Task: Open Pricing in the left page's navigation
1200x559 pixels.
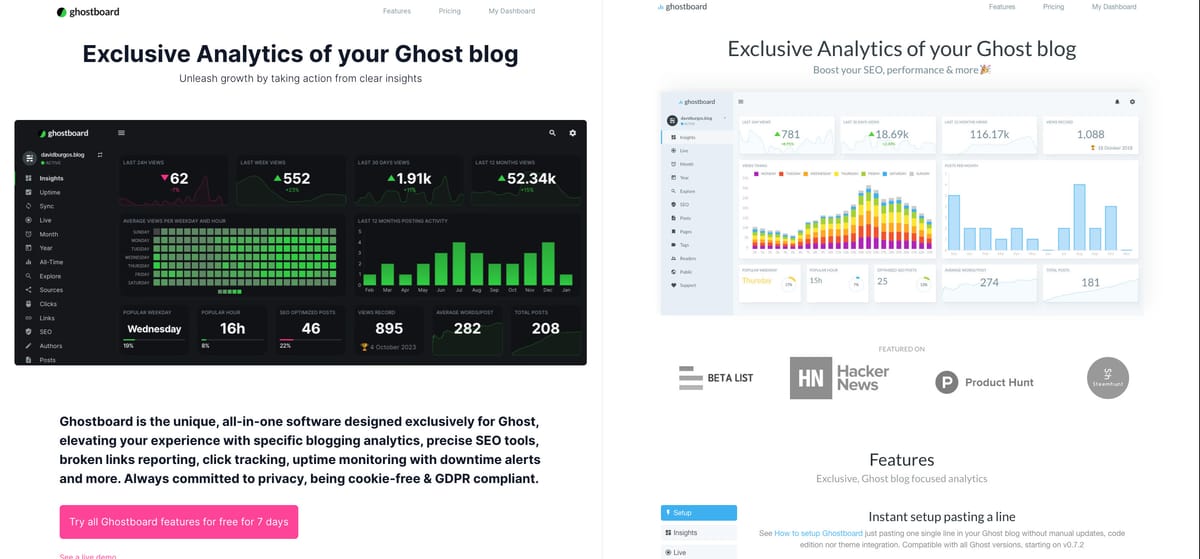Action: point(449,11)
